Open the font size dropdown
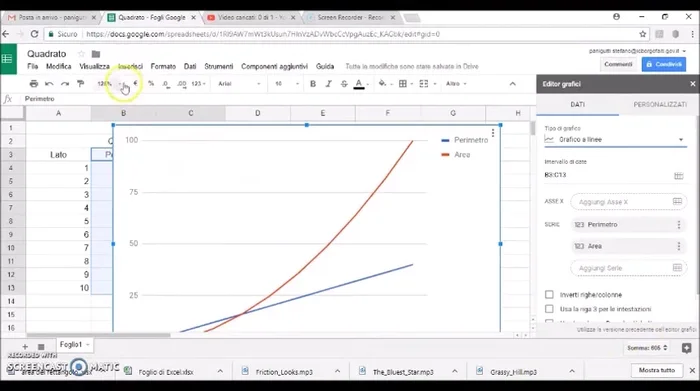The image size is (700, 391). (x=286, y=83)
